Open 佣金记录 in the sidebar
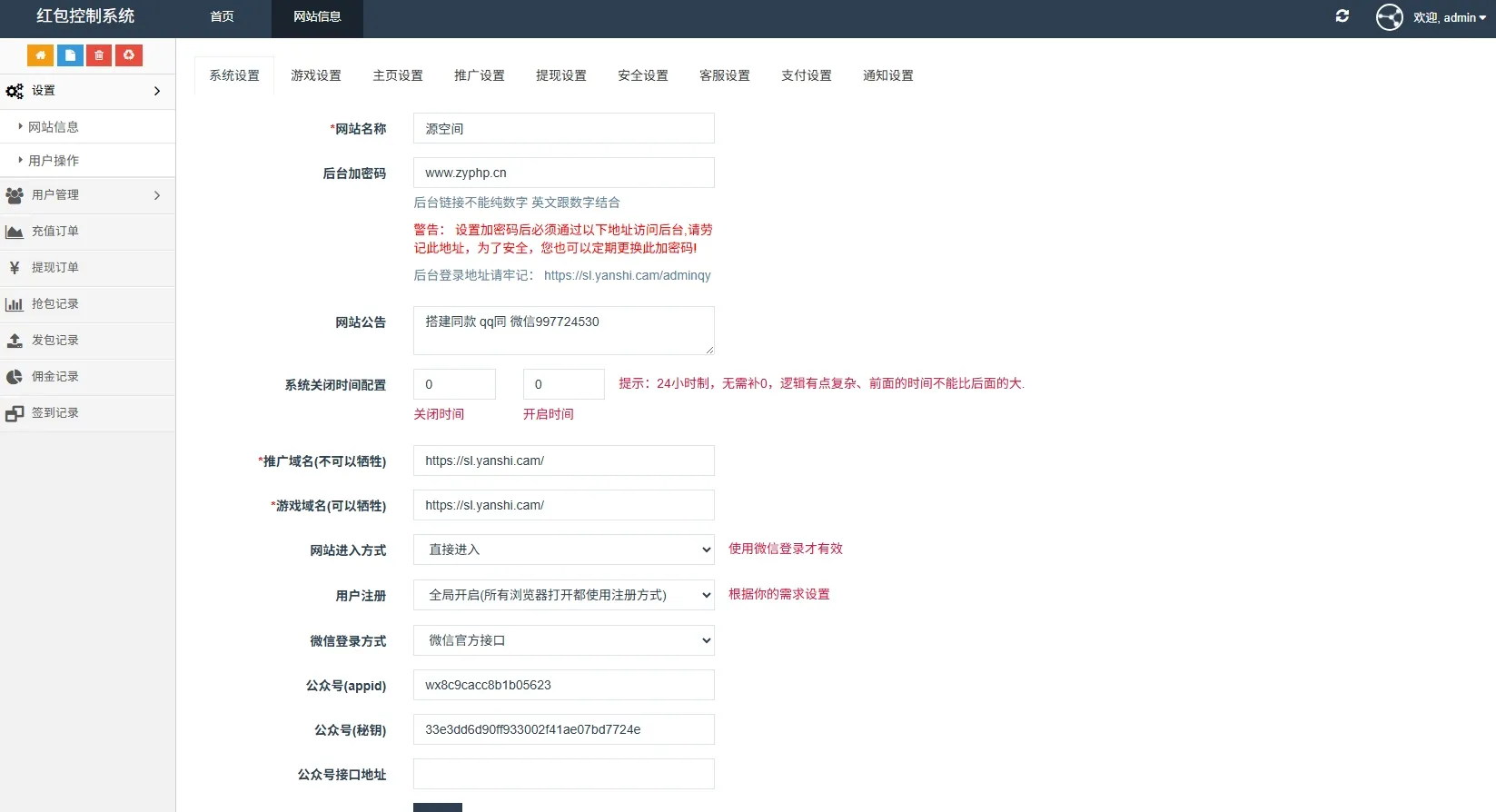 coord(87,377)
